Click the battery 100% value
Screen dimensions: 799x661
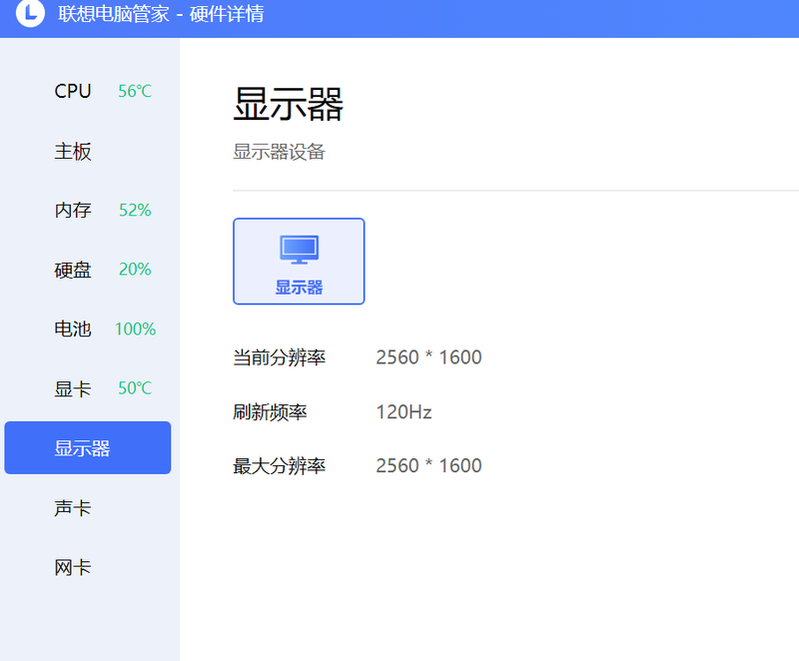(x=135, y=329)
